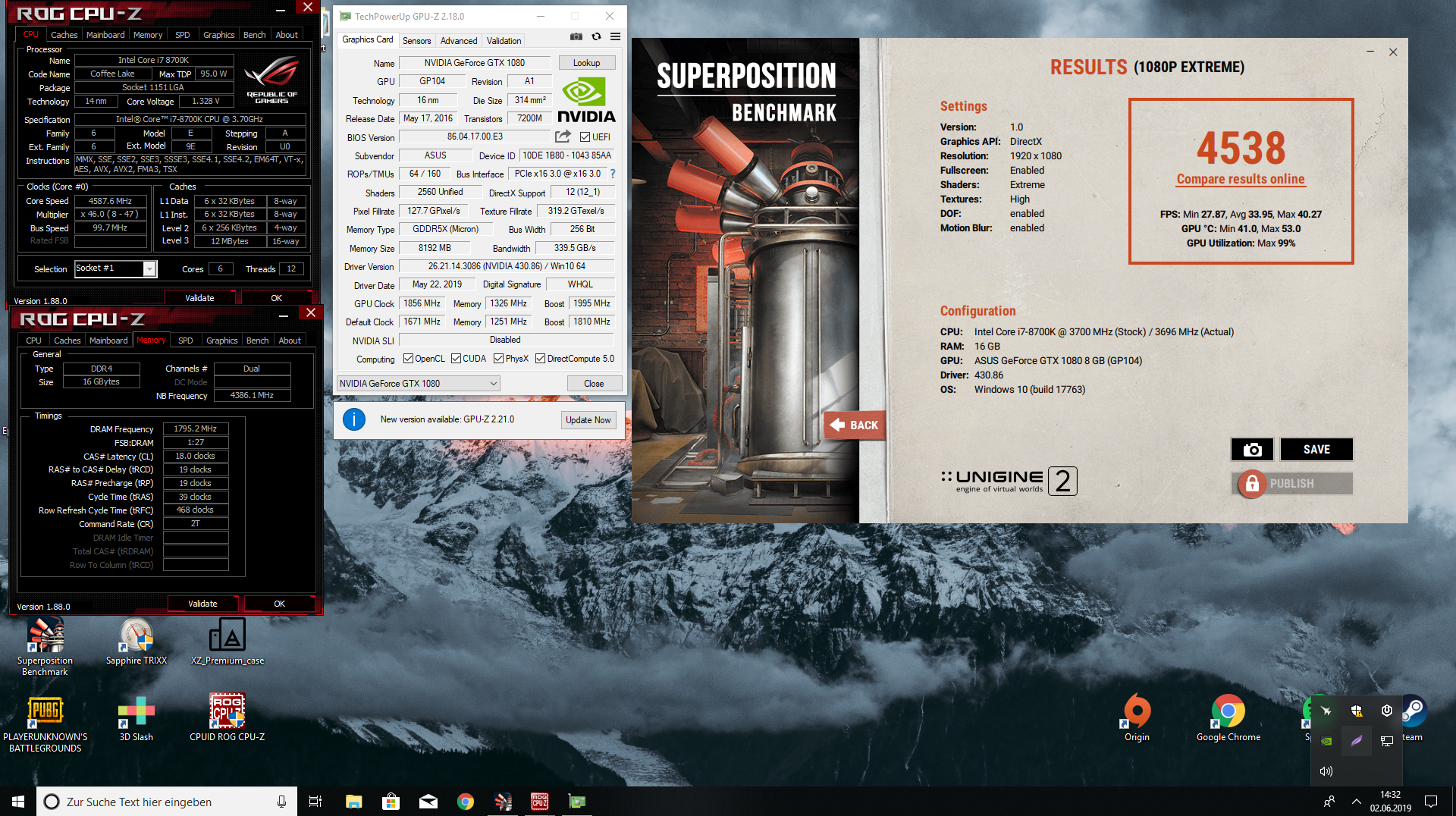Click OK in lower CPU-Z window
This screenshot has height=816, width=1456.
point(280,604)
